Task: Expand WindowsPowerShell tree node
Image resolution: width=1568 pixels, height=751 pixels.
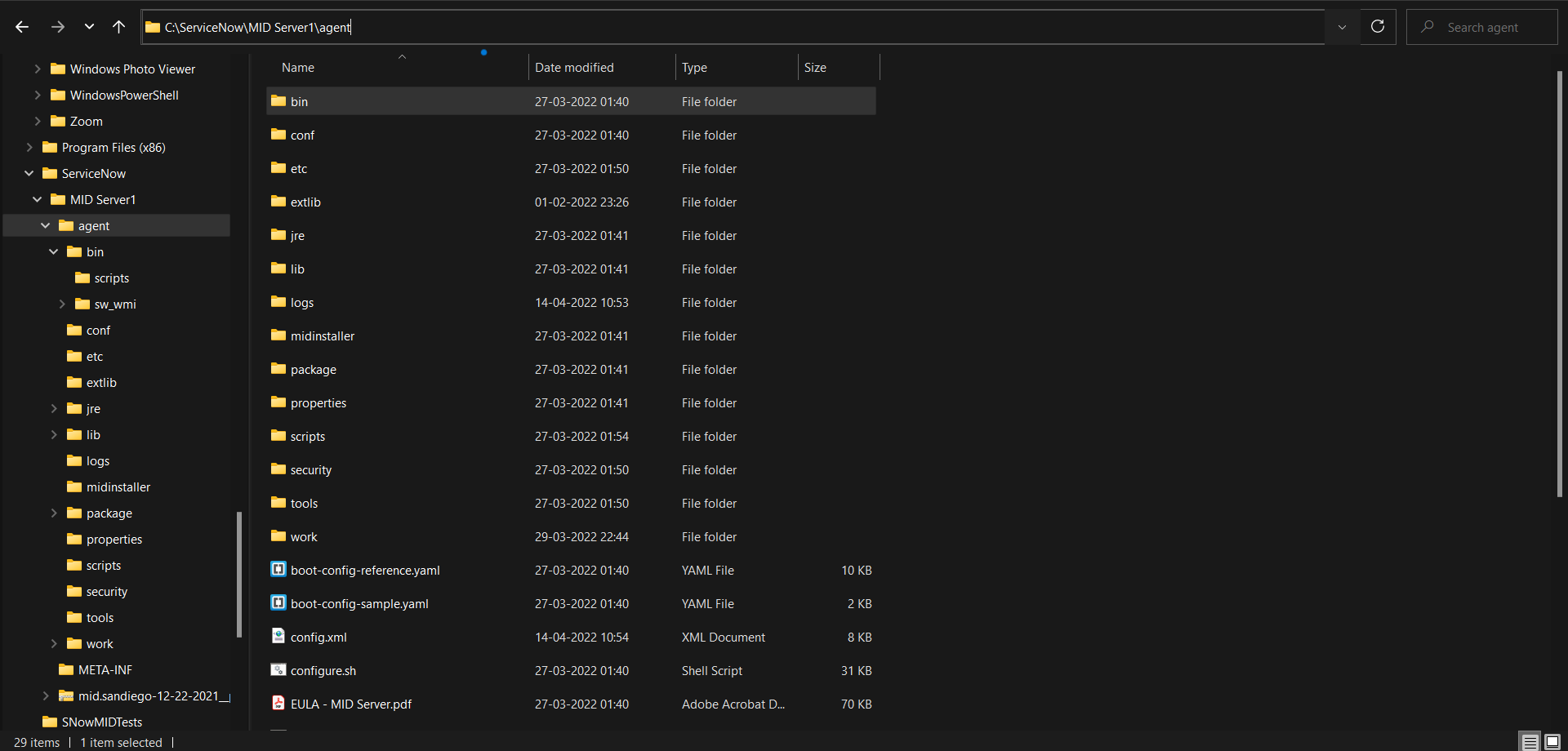Action: click(38, 96)
